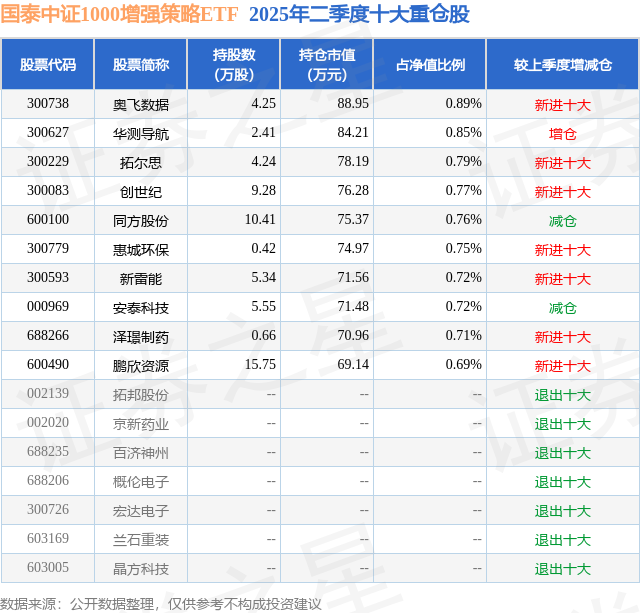This screenshot has width=640, height=613.
Task: Select the stock 华测导航
Action: click(141, 134)
